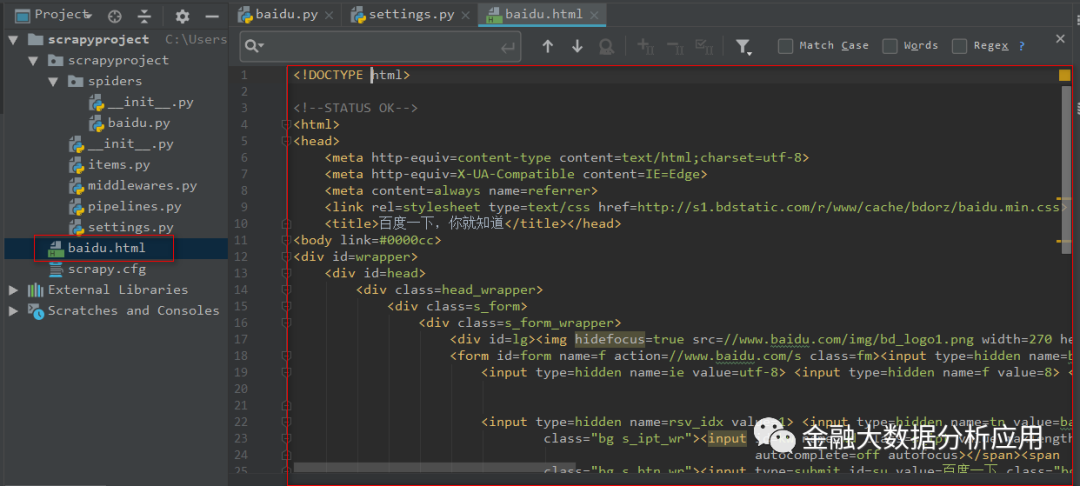1080x486 pixels.
Task: Select items.py in the project tree
Action: click(x=109, y=165)
